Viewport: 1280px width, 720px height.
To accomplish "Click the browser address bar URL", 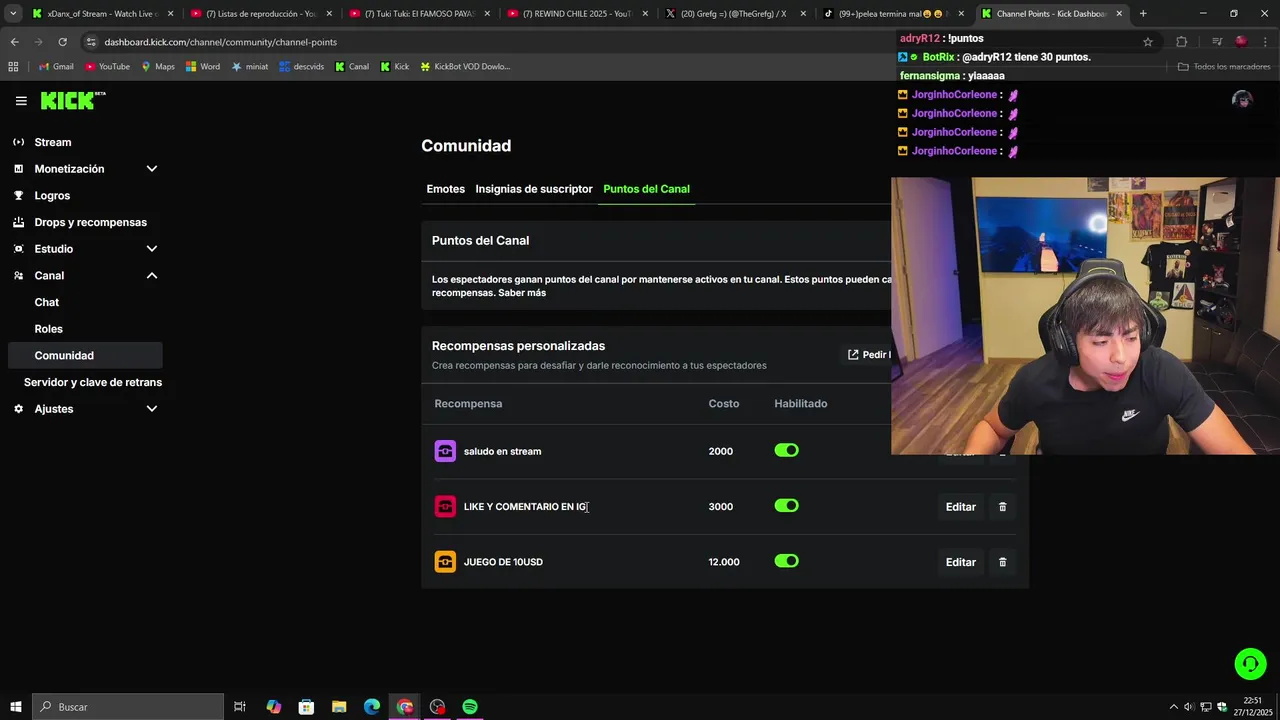I will (x=220, y=42).
